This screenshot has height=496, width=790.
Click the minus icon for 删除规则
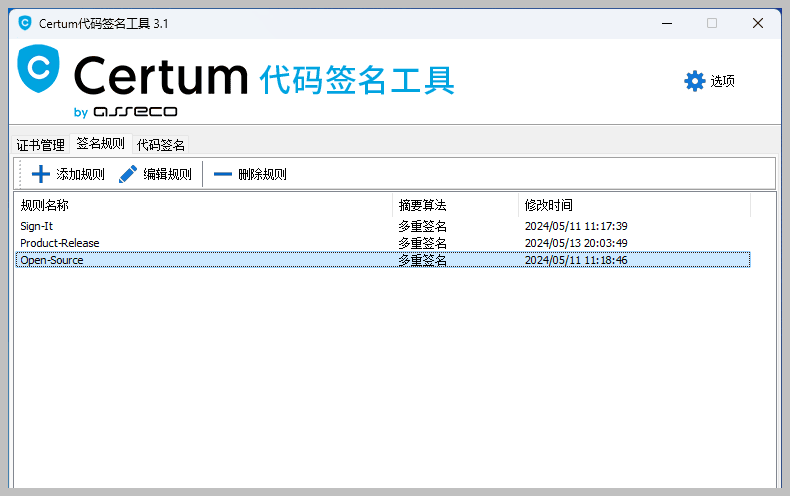(x=223, y=174)
